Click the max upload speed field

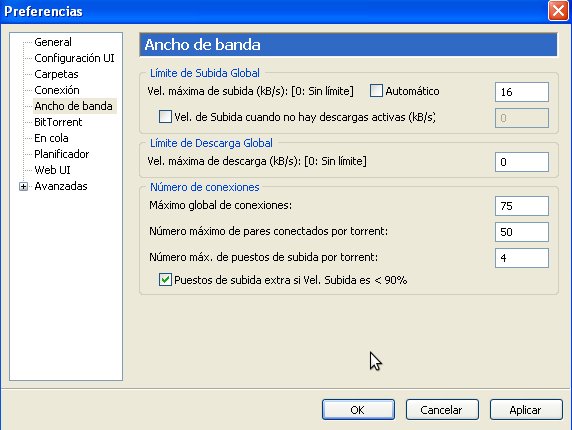(x=522, y=92)
